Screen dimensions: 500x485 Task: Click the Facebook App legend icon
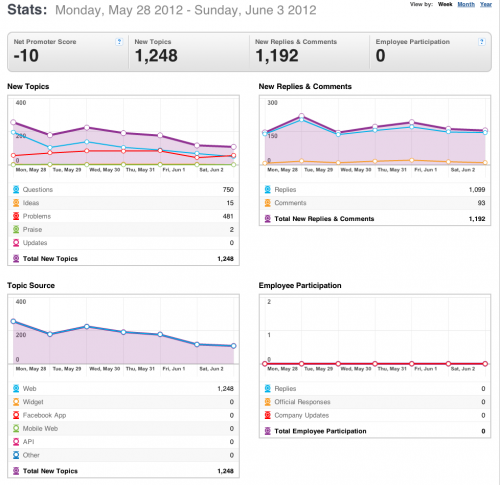coord(16,415)
